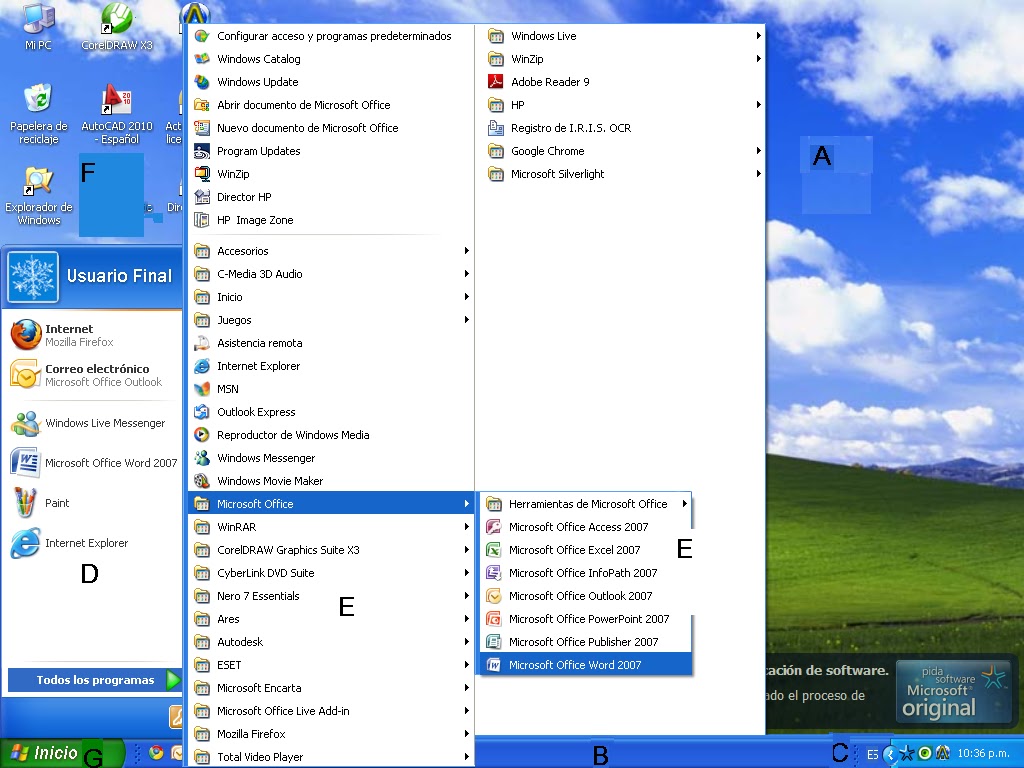Launch Microsoft Office Outlook 2007
The image size is (1024, 768).
(586, 596)
